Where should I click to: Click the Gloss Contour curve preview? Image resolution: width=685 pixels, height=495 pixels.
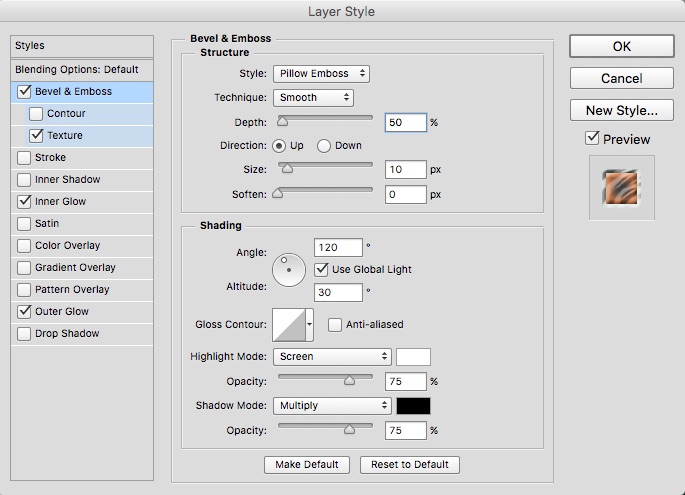point(288,325)
